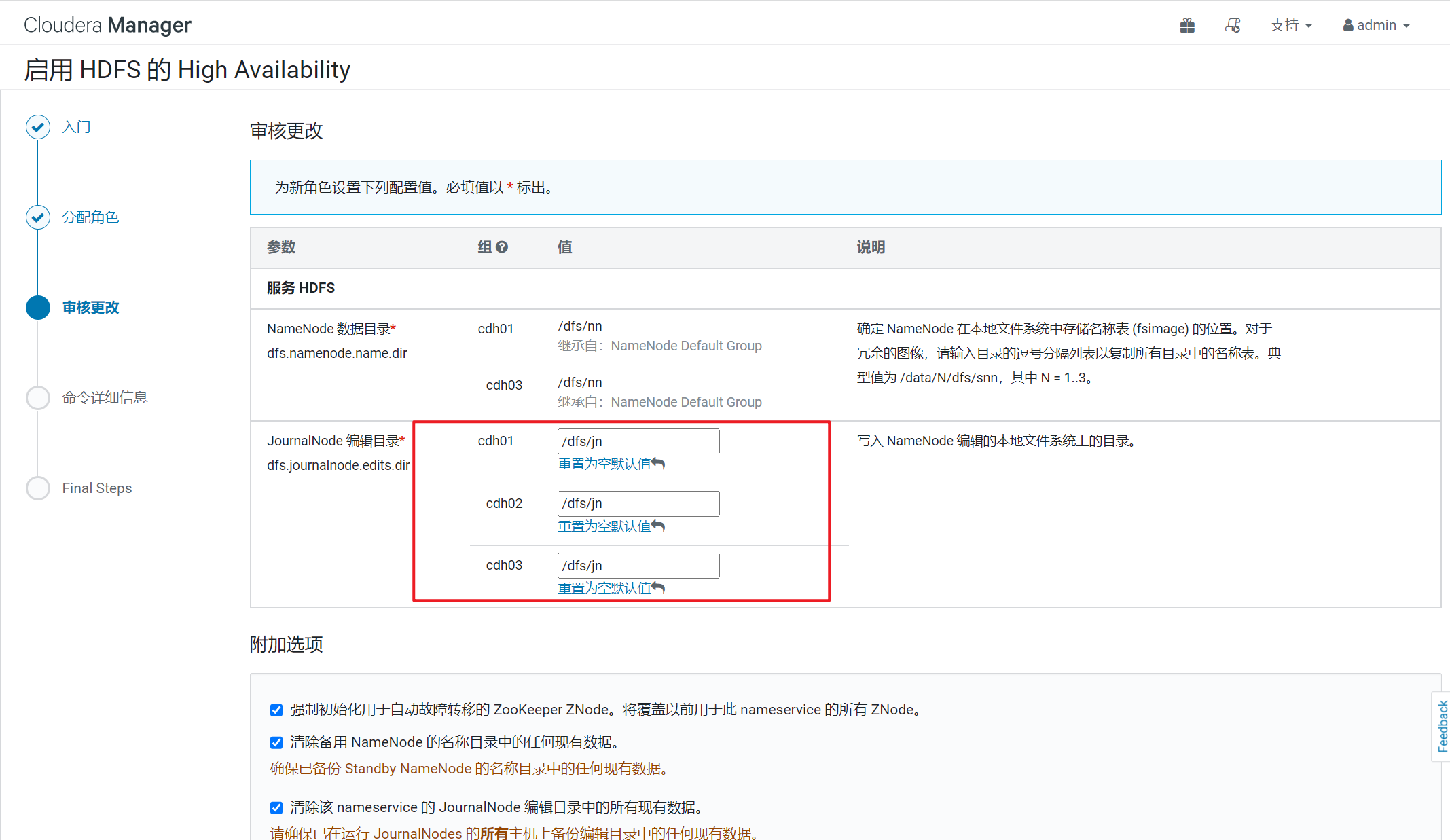The image size is (1450, 840).
Task: Open the Feedback side tab
Action: 1442,726
